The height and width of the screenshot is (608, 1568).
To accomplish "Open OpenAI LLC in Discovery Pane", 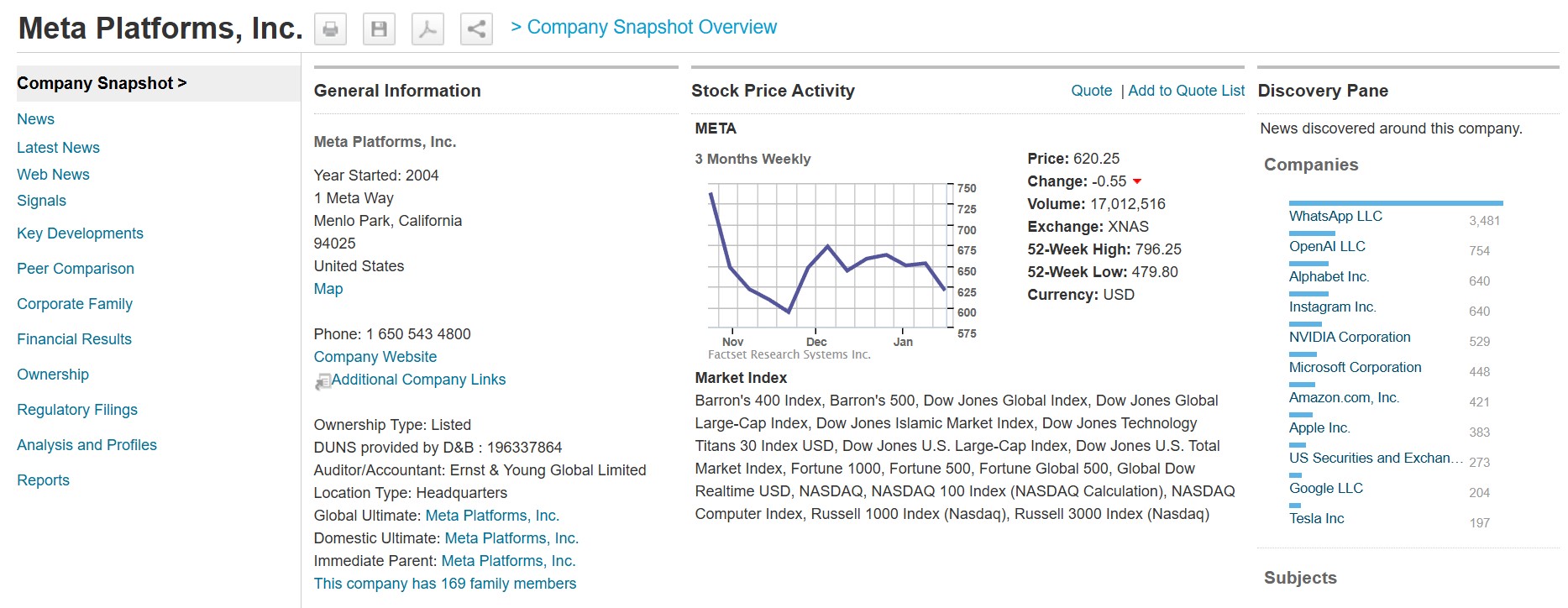I will tap(1327, 247).
